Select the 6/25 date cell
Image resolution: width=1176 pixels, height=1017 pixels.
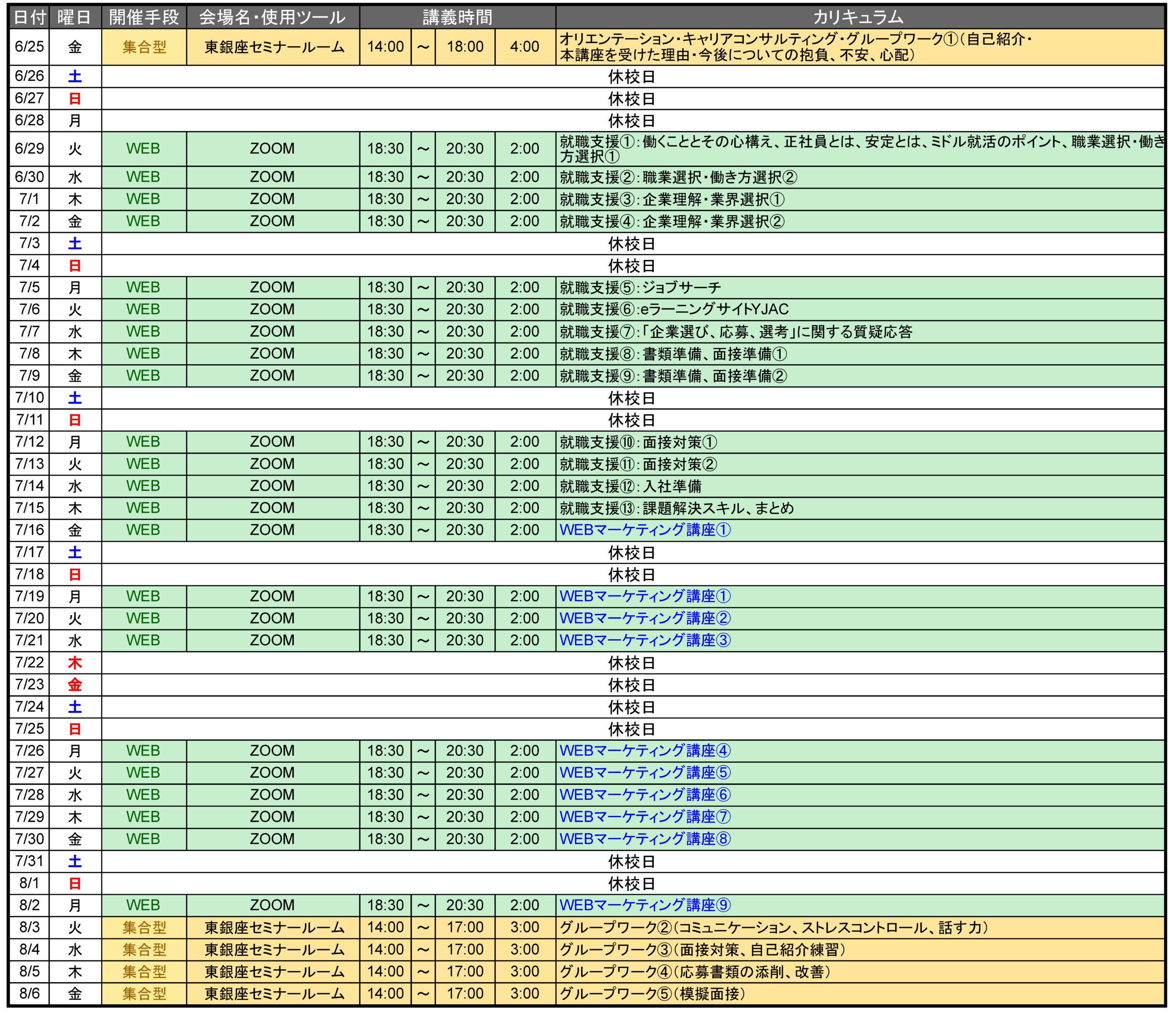tap(29, 46)
